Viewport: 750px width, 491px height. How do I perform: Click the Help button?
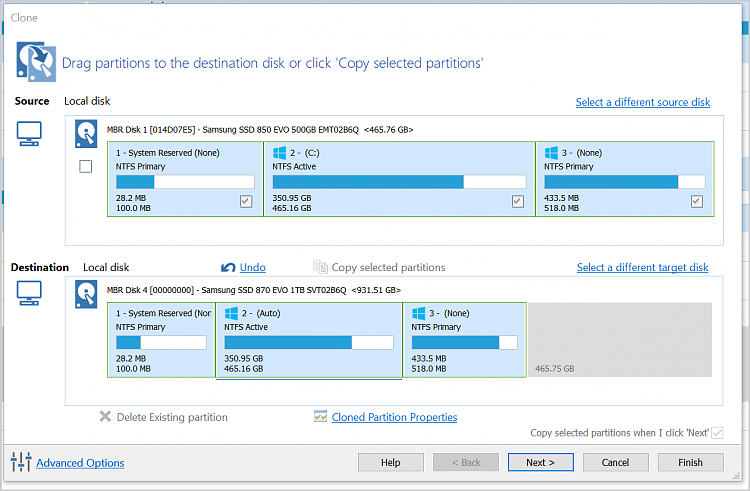[x=391, y=462]
